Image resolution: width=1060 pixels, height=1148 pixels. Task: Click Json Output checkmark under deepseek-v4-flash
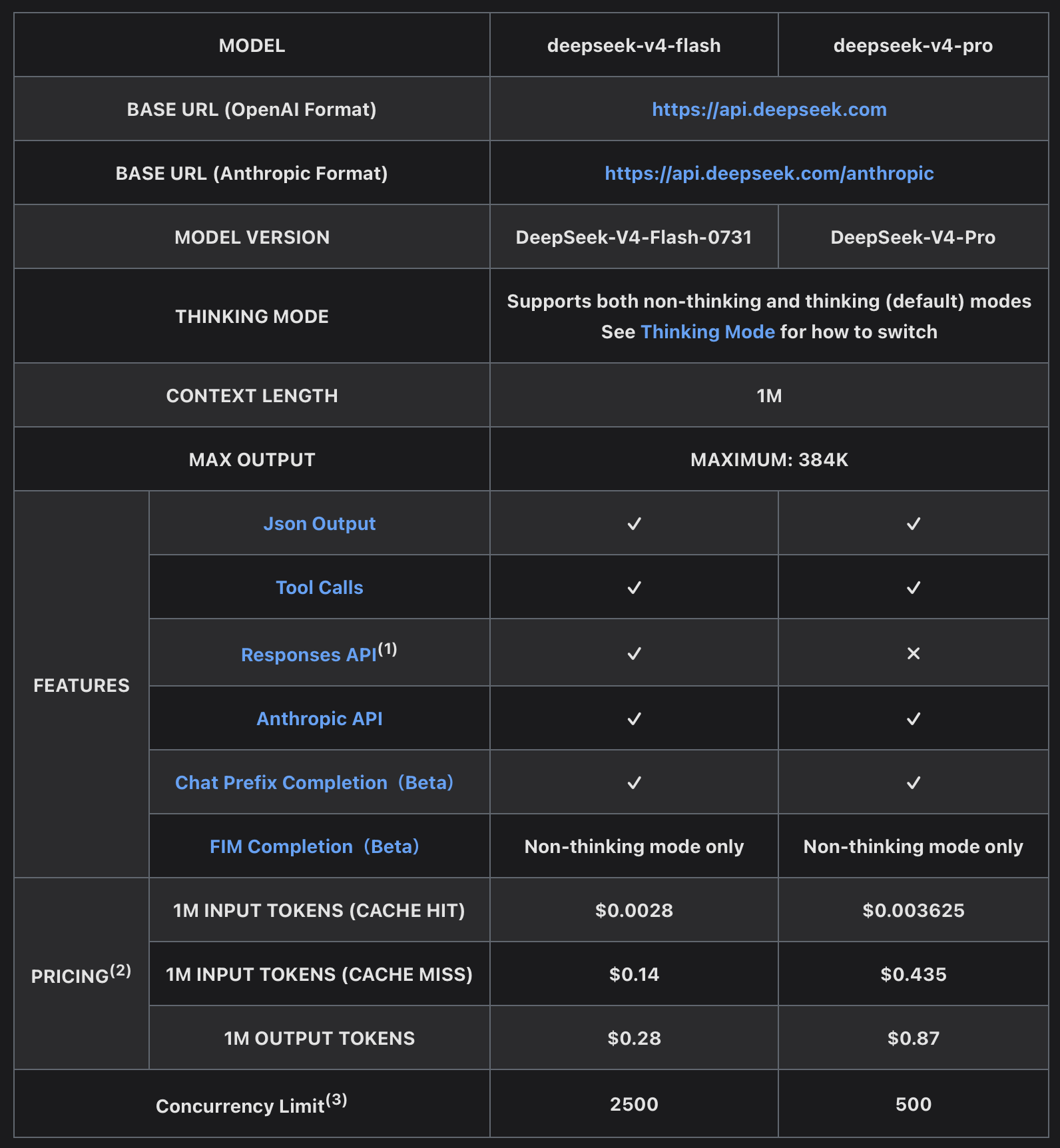[635, 523]
